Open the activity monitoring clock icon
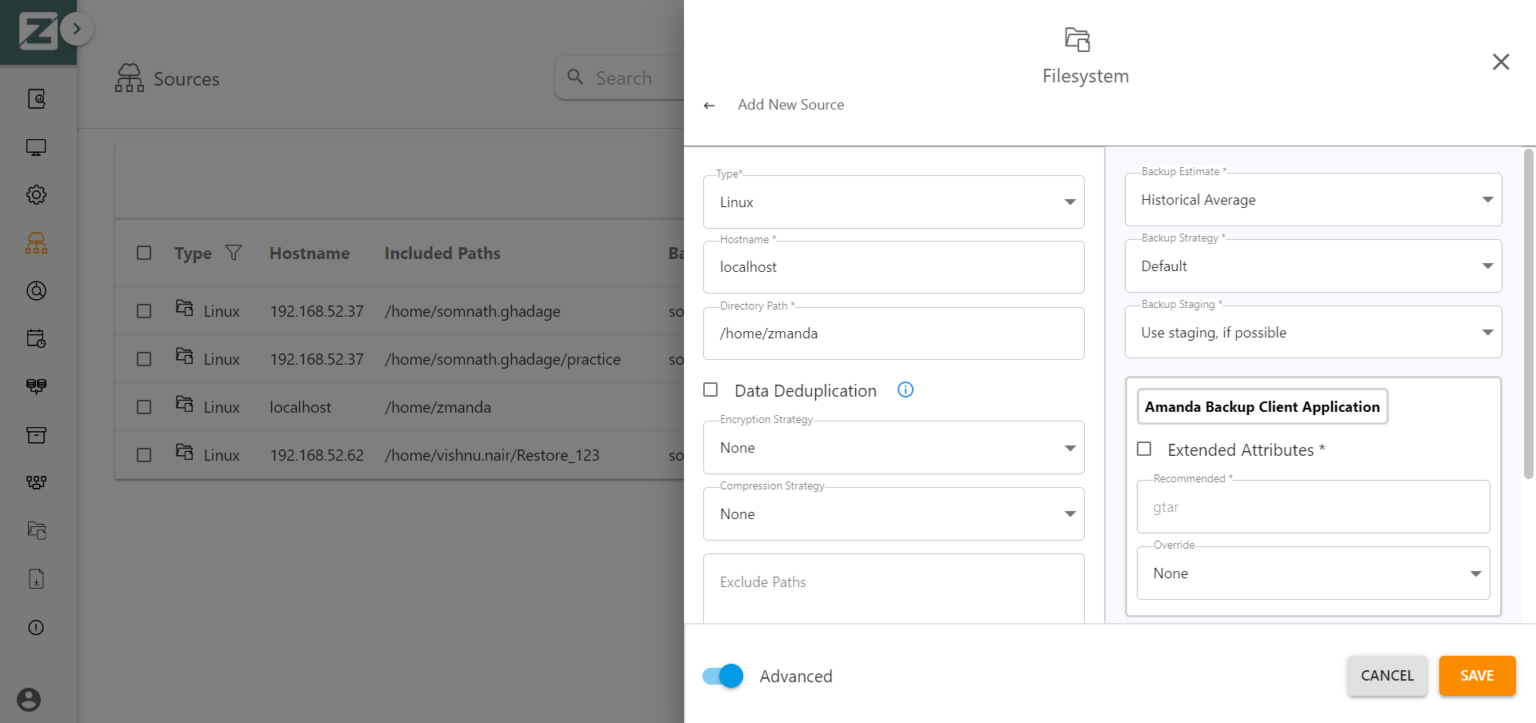This screenshot has height=723, width=1536. (x=36, y=291)
